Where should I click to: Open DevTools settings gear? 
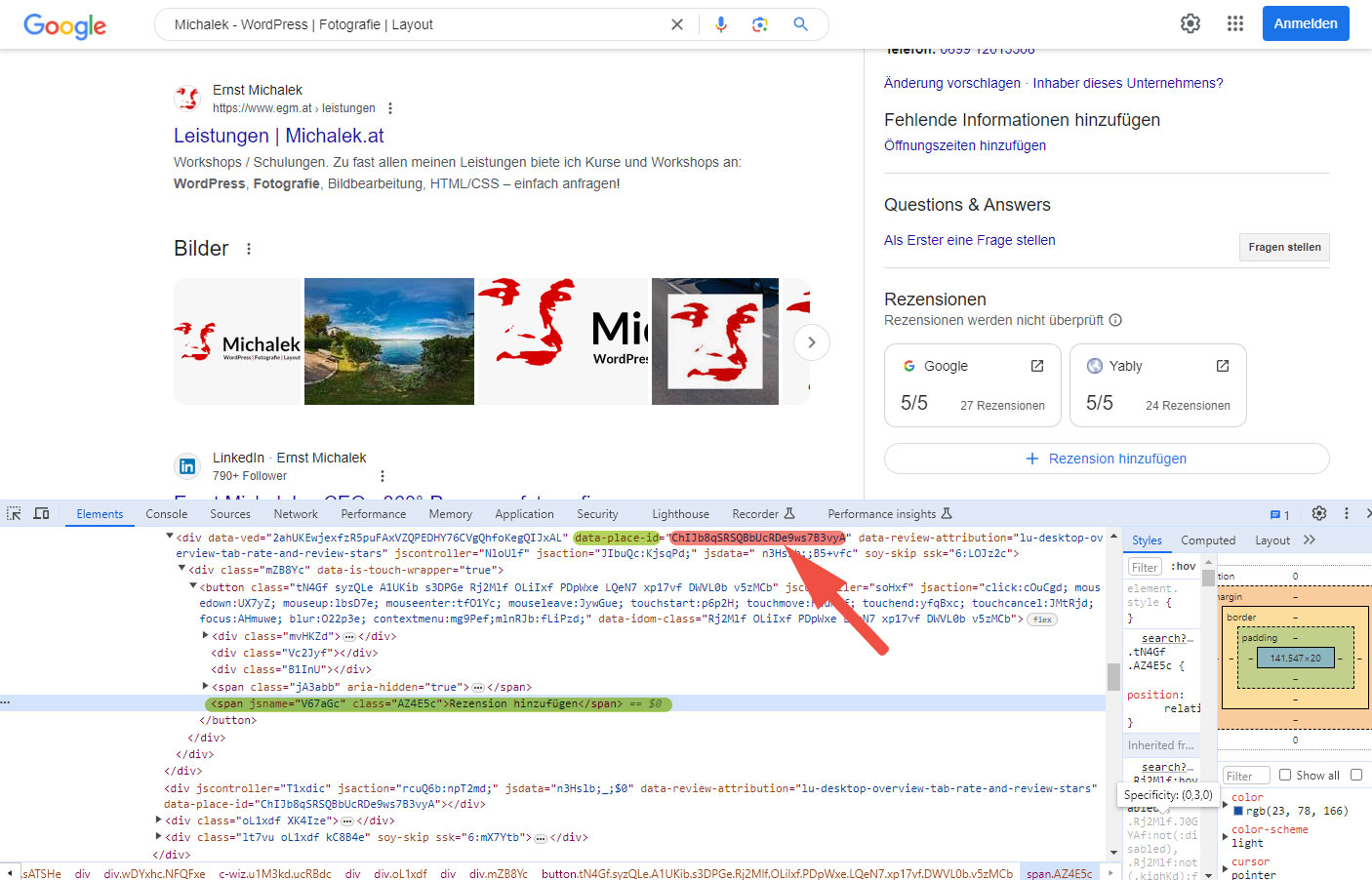click(x=1319, y=513)
